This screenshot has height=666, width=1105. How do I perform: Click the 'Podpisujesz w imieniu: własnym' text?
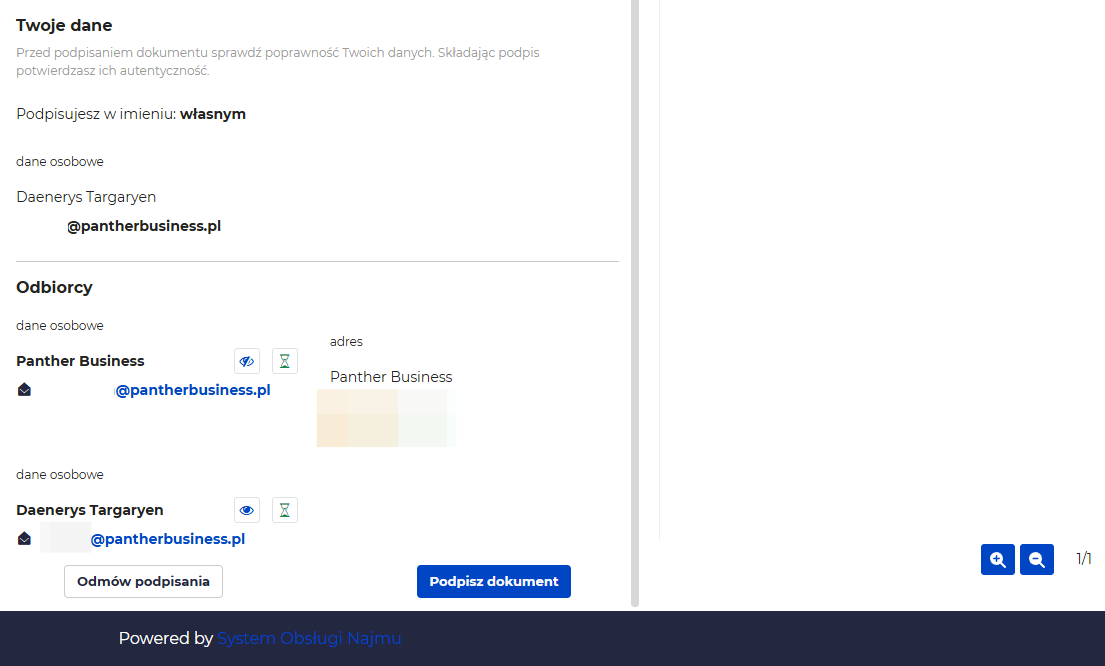[131, 114]
